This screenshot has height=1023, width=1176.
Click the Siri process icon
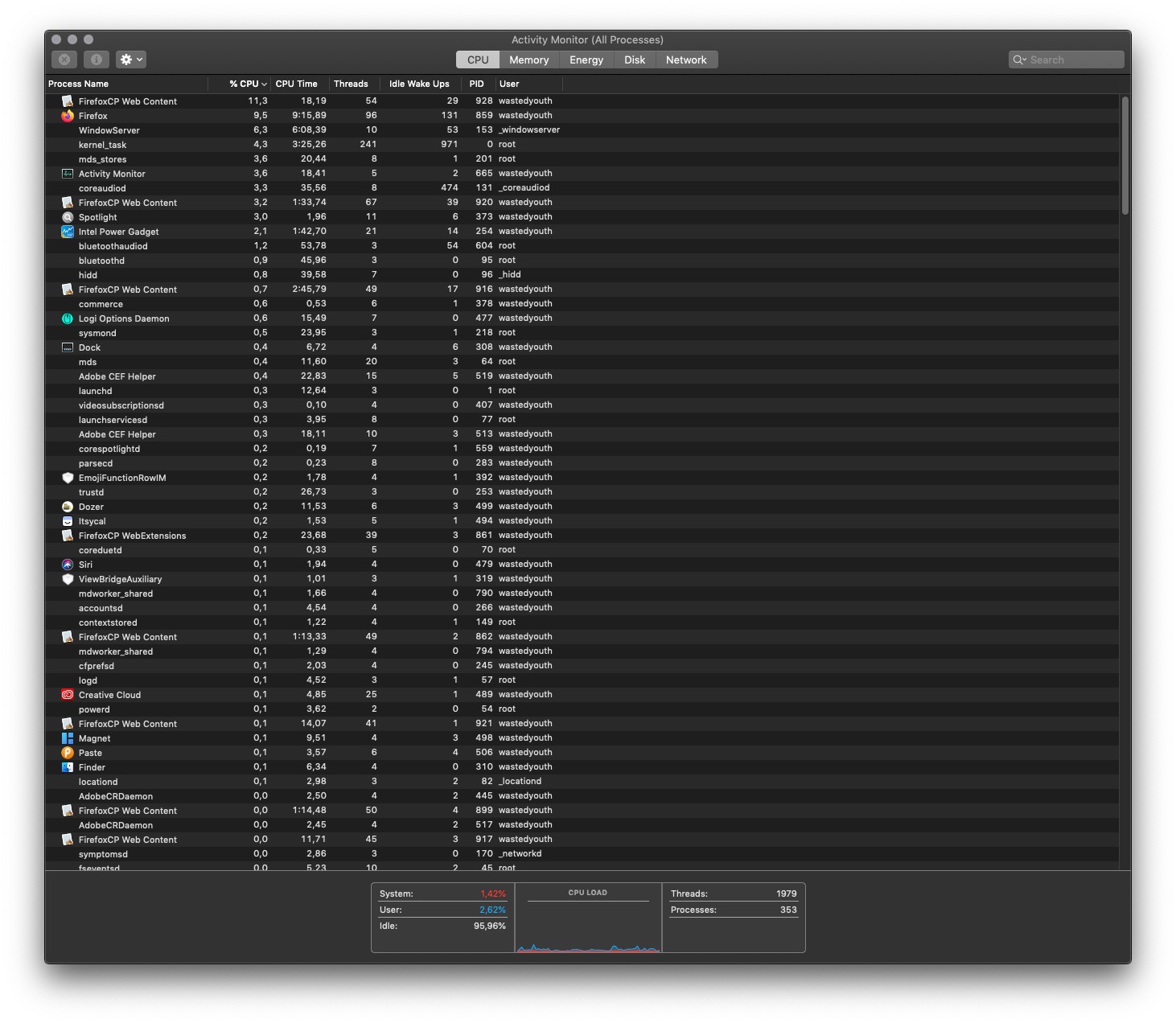pyautogui.click(x=68, y=565)
